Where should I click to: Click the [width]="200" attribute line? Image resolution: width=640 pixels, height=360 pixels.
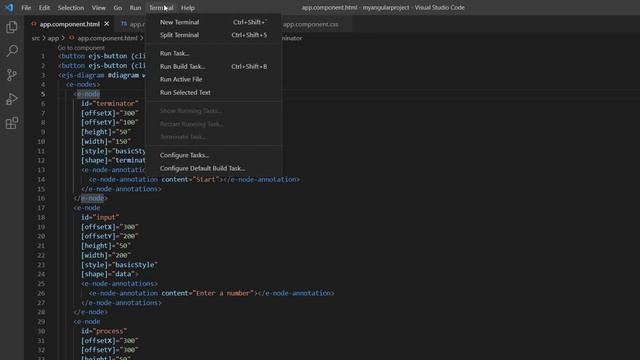point(106,255)
